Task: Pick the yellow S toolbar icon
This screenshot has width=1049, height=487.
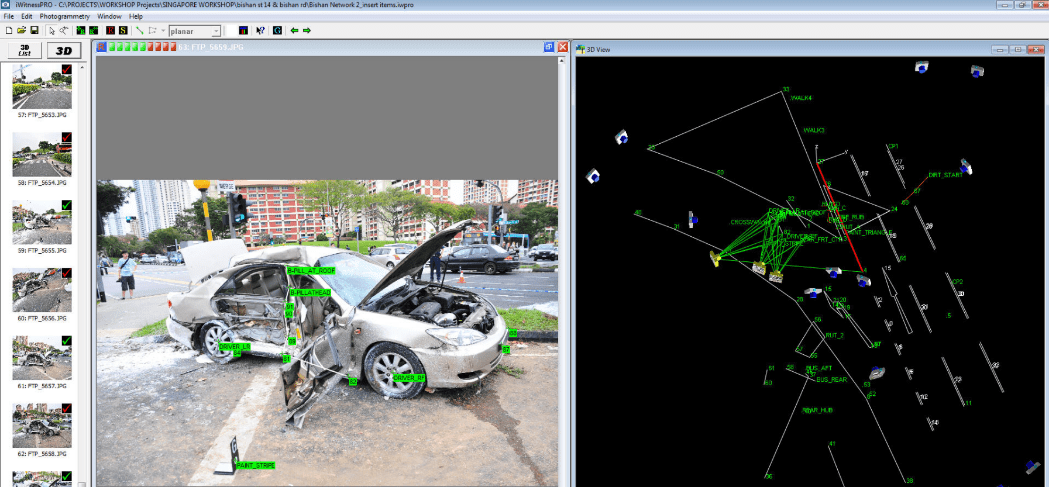Action: click(x=123, y=30)
